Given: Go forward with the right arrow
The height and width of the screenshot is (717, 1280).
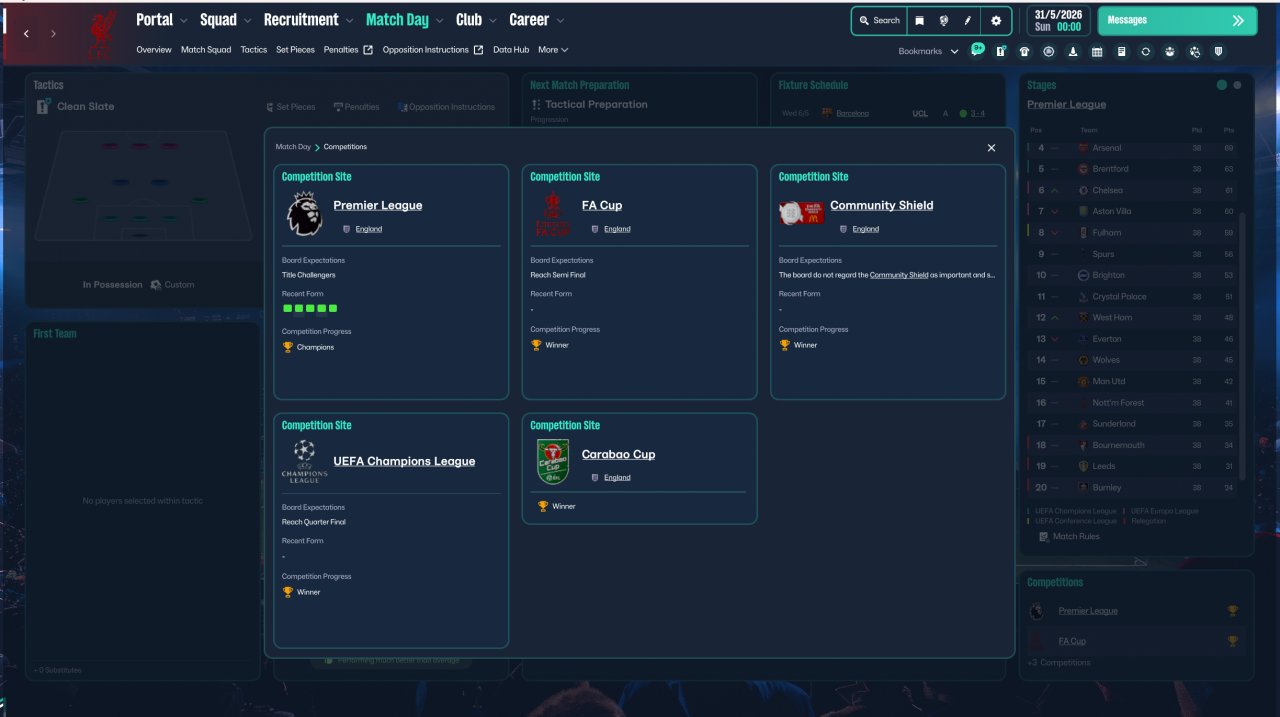Looking at the screenshot, I should pyautogui.click(x=53, y=34).
